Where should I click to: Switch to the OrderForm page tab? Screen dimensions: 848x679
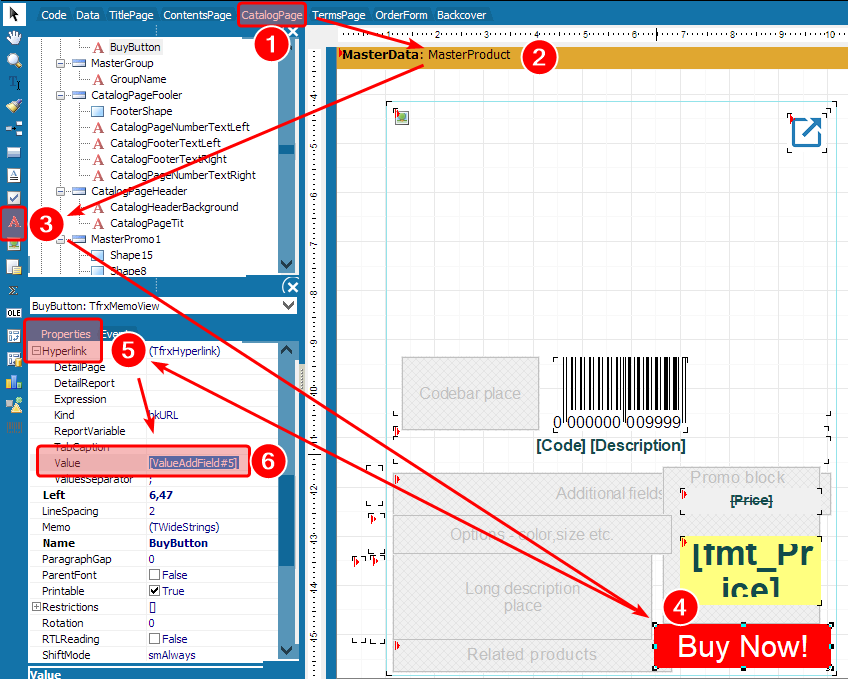[x=403, y=15]
